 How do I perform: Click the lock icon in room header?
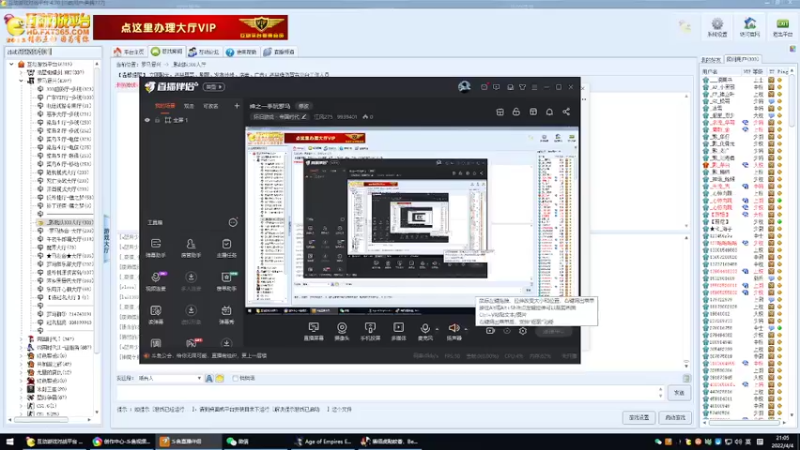click(516, 112)
